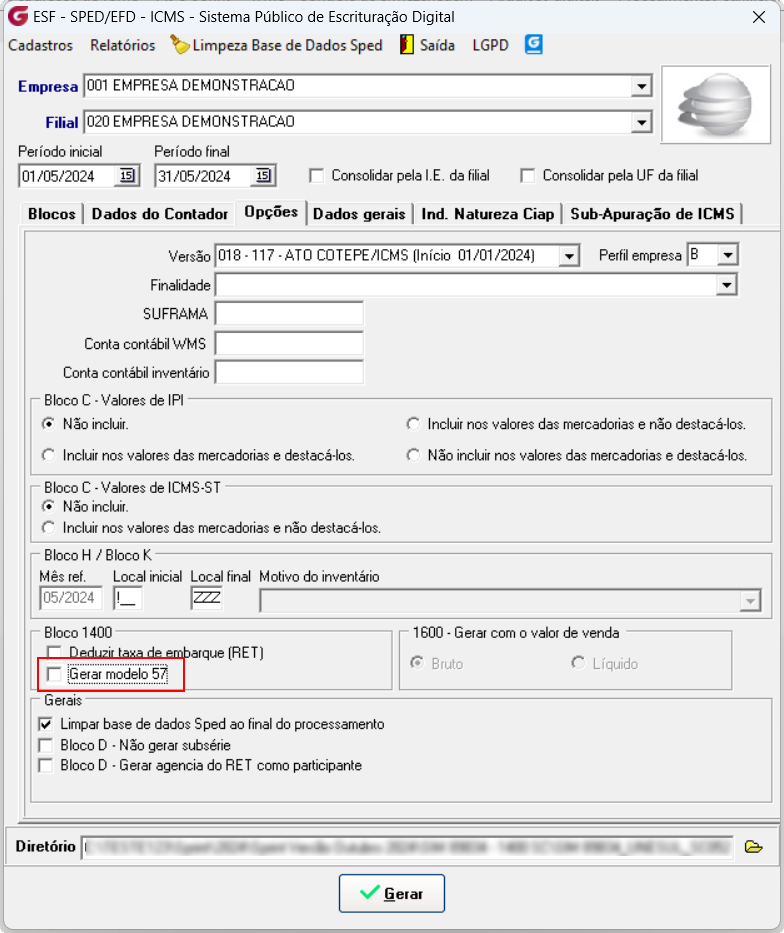Image resolution: width=784 pixels, height=933 pixels.
Task: Select Líquido radio in 1600 group
Action: 578,663
